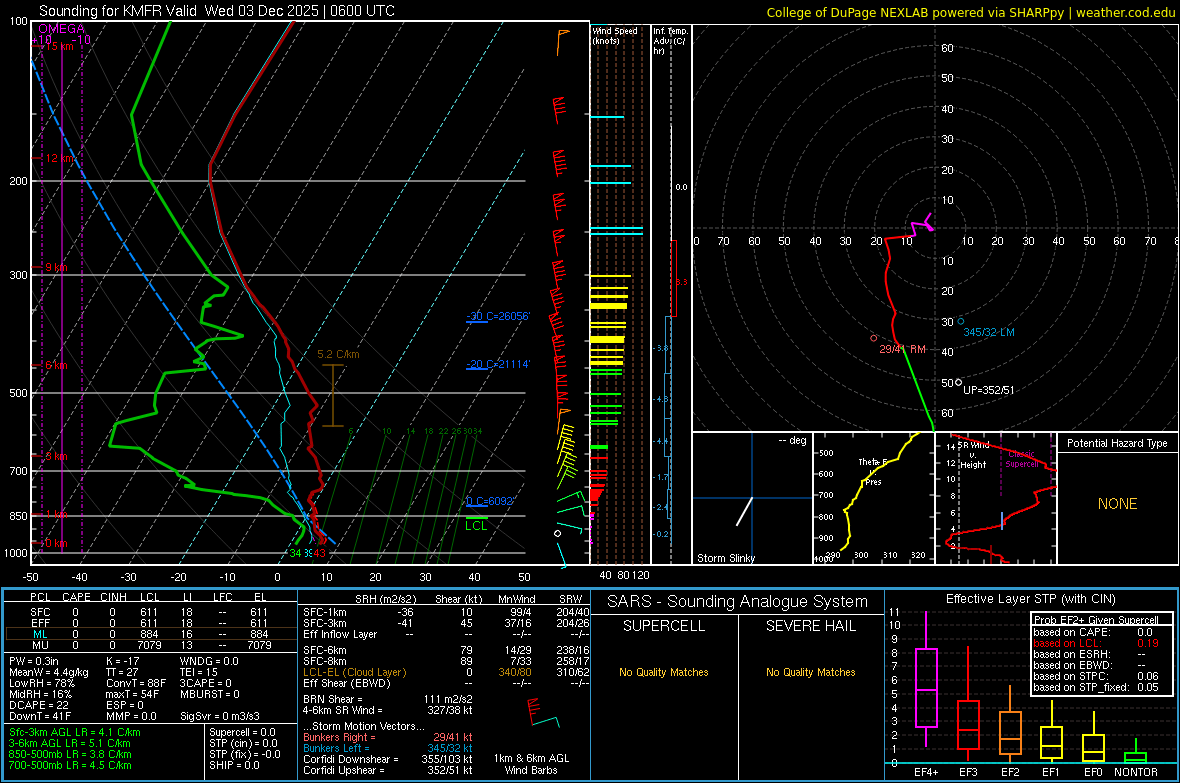The height and width of the screenshot is (783, 1180).
Task: Select the highlighted ML parcel row
Action: (x=150, y=634)
